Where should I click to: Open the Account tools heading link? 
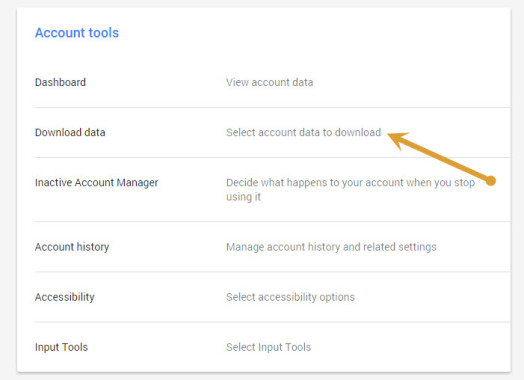tap(77, 33)
